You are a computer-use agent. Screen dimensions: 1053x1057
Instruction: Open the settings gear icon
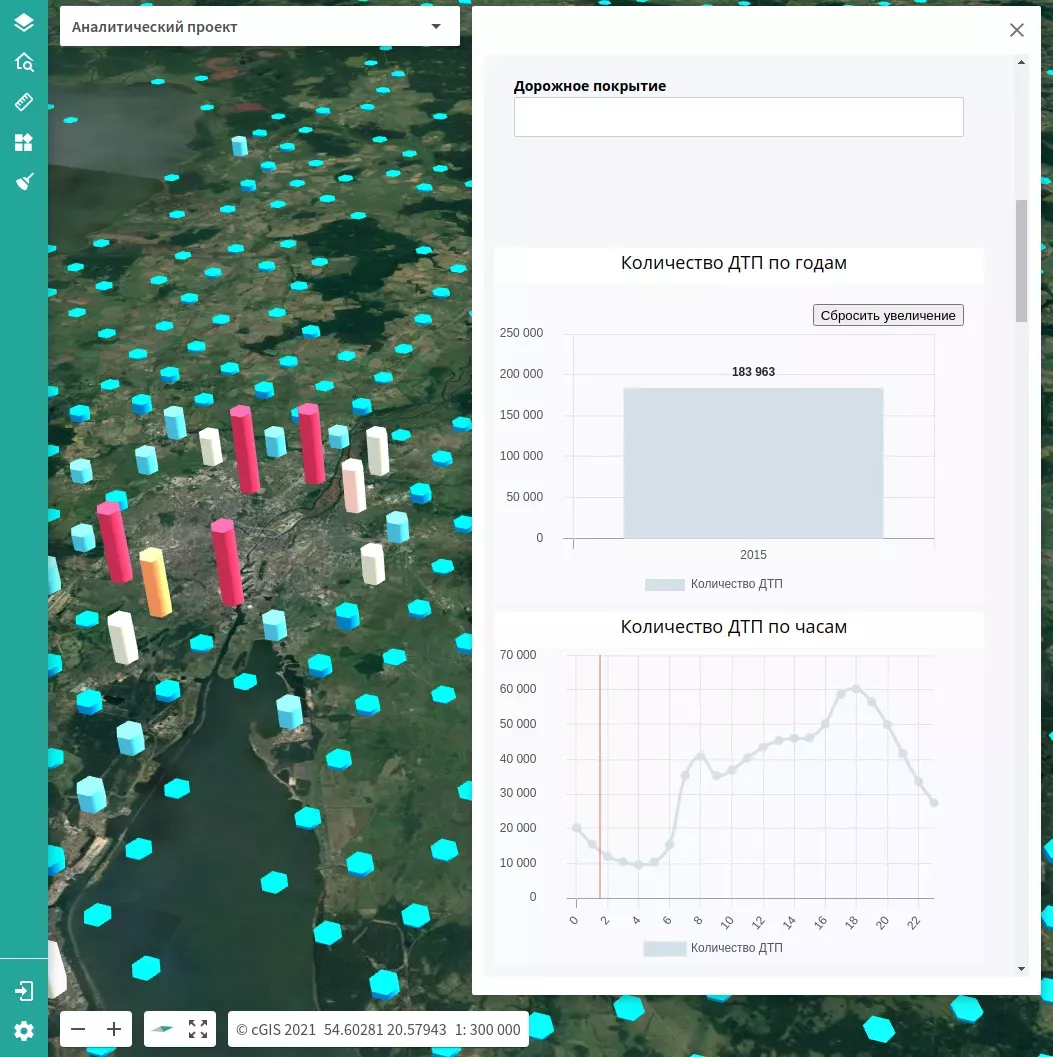pyautogui.click(x=24, y=1031)
